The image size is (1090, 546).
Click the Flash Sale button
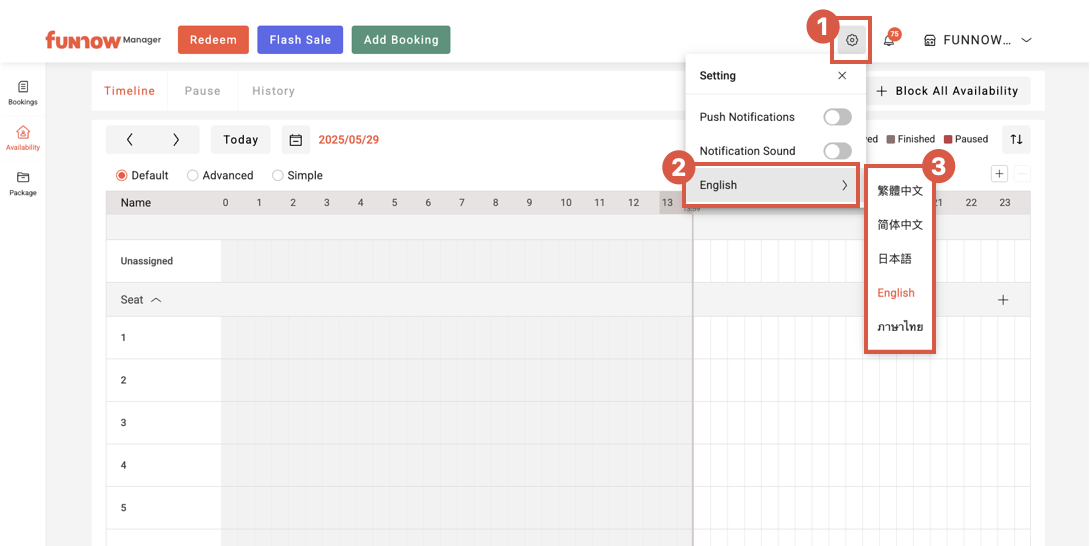tap(300, 40)
